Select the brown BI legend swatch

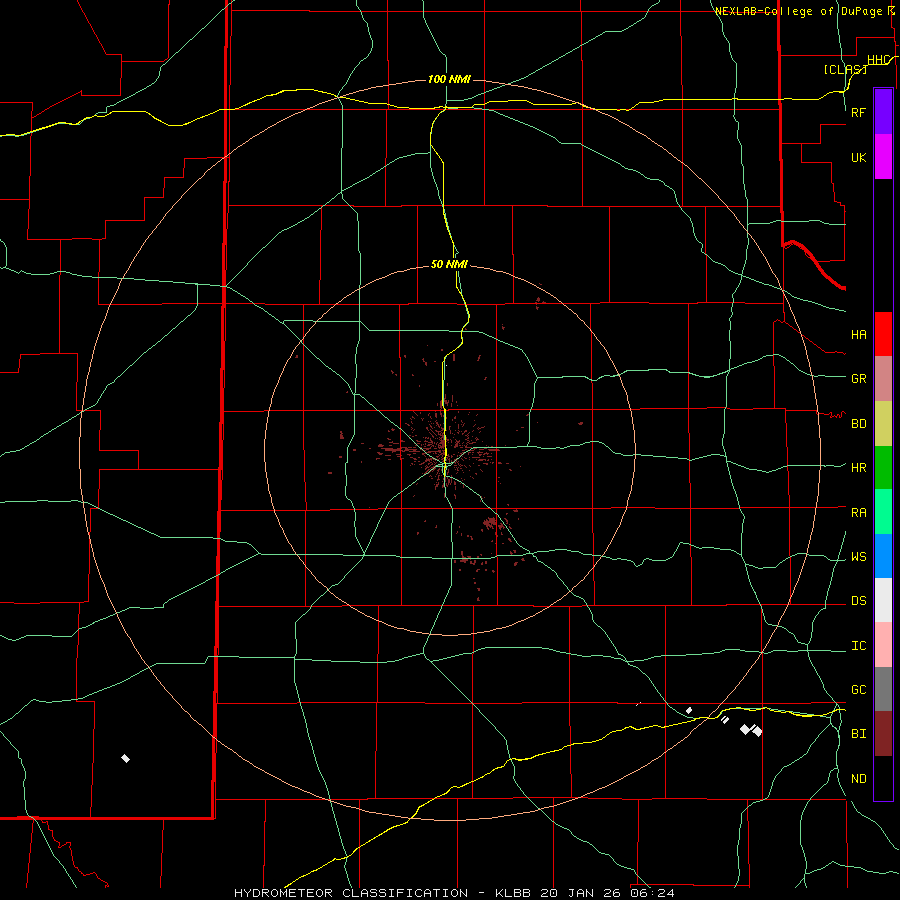pyautogui.click(x=883, y=734)
